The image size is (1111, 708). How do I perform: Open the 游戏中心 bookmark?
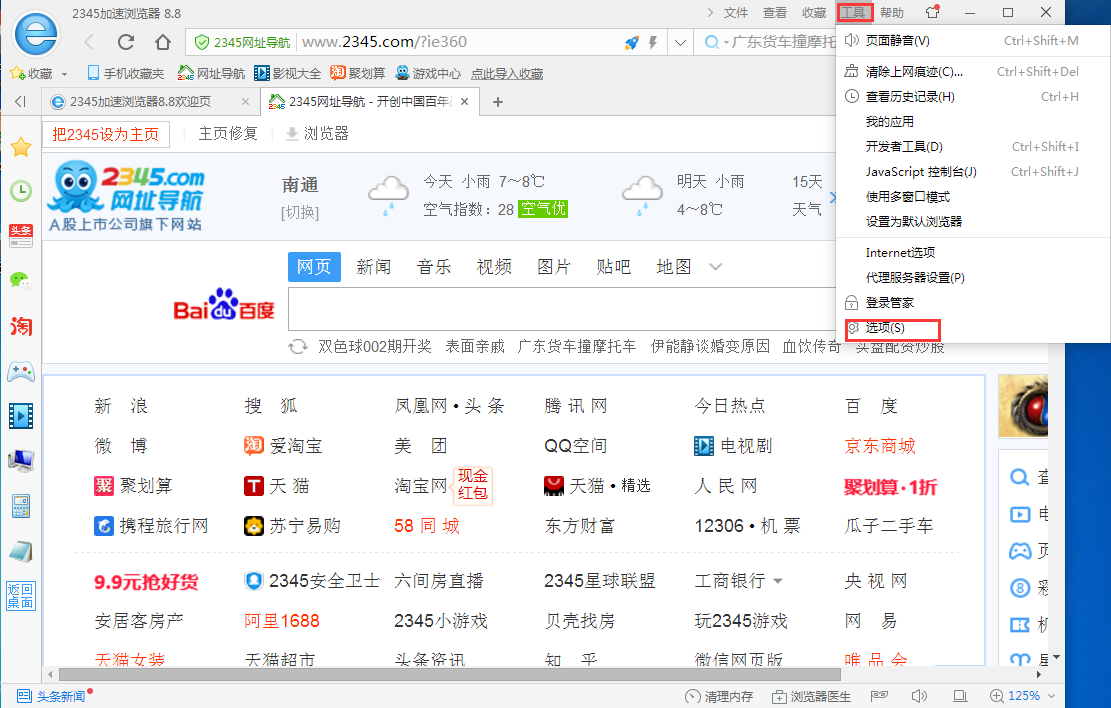click(x=428, y=74)
